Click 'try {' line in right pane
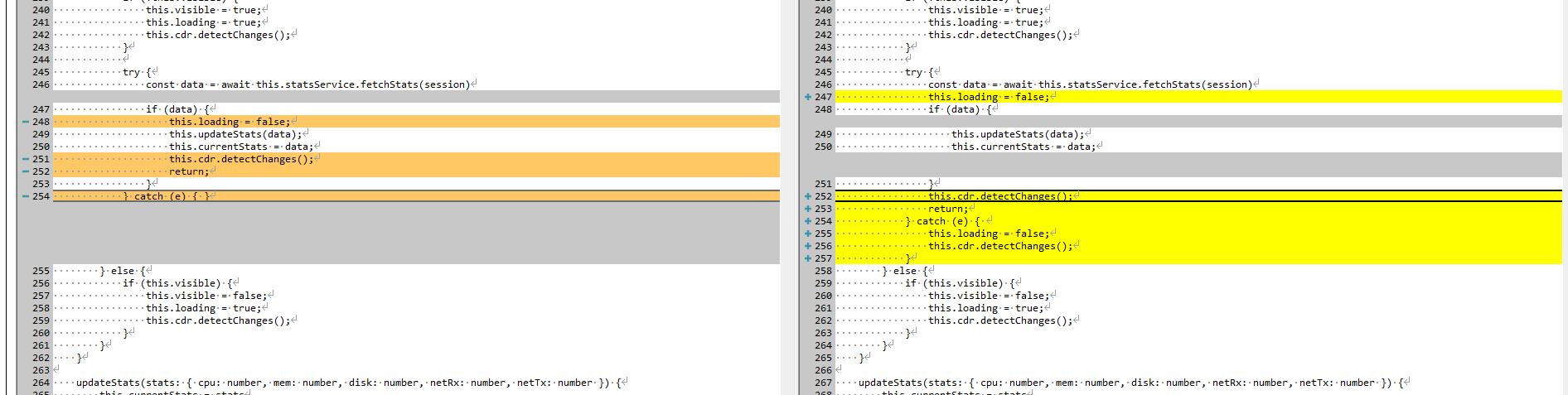The width and height of the screenshot is (1568, 395). (x=919, y=72)
